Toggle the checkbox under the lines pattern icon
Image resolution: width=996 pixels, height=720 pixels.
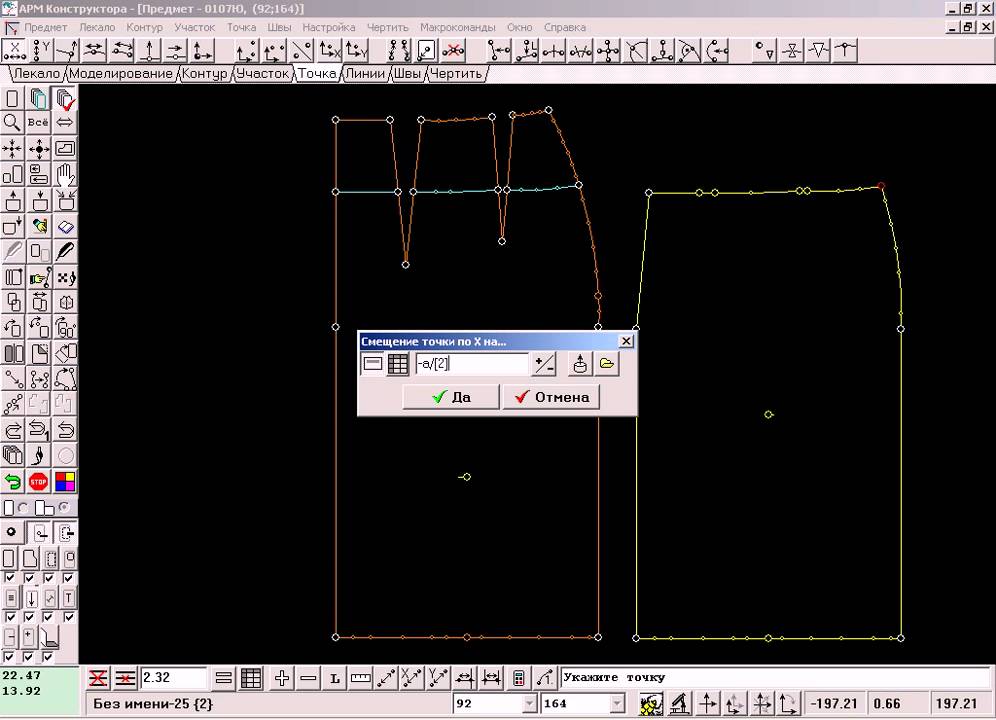click(x=10, y=617)
